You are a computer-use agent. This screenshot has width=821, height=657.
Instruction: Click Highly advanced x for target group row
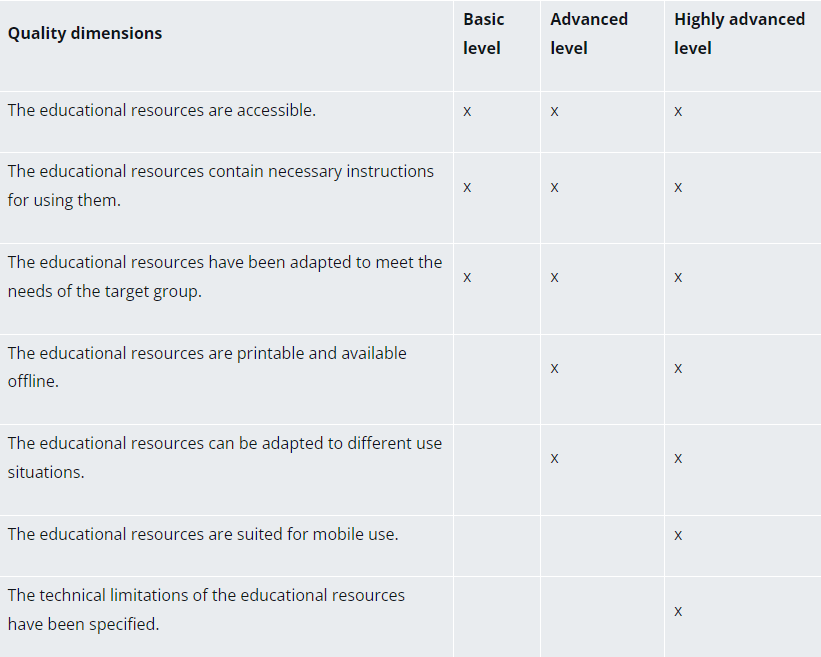click(x=678, y=277)
